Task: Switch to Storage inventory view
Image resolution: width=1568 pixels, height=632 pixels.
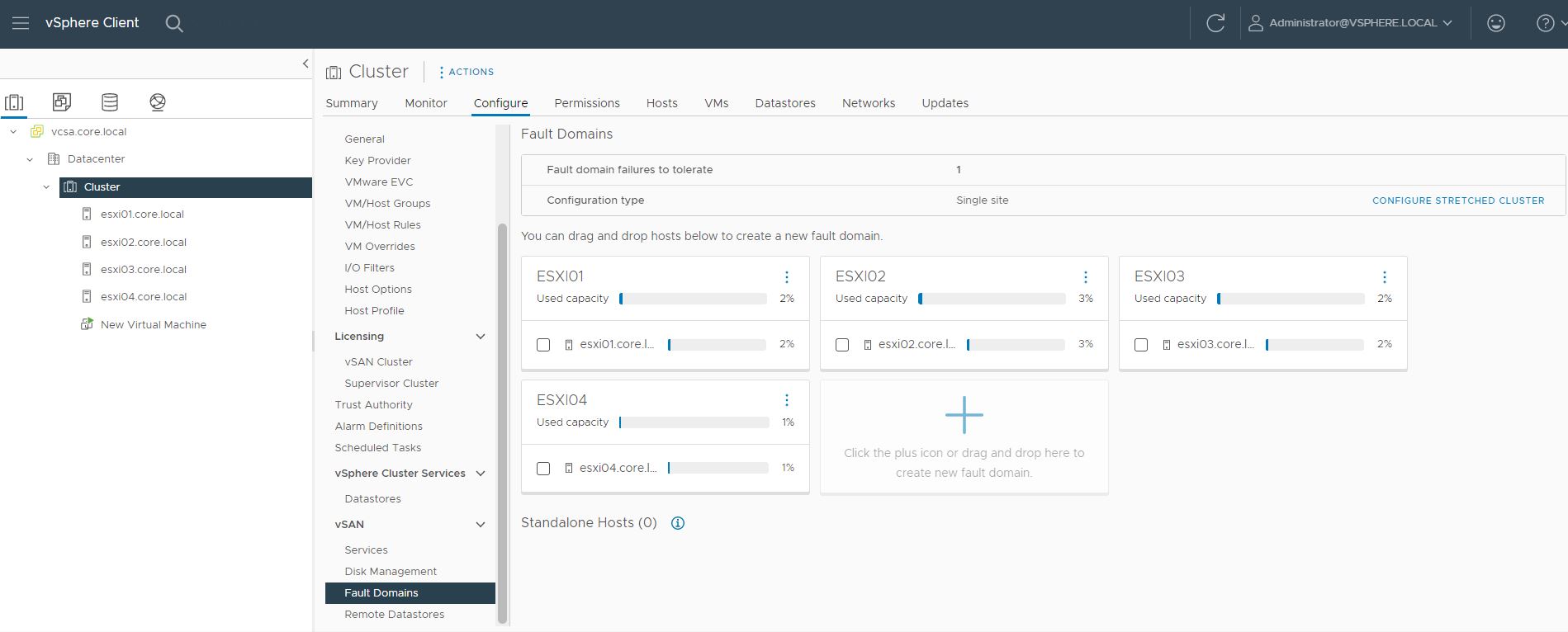Action: (110, 101)
